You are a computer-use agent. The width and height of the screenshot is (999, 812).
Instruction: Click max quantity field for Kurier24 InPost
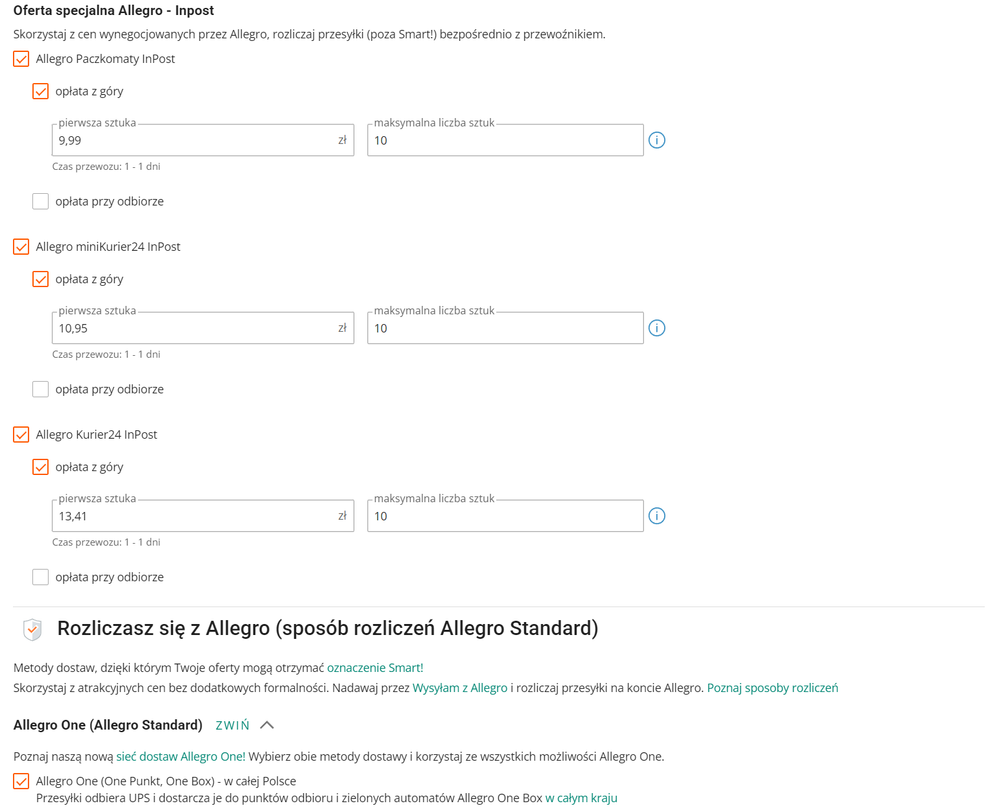(x=505, y=516)
